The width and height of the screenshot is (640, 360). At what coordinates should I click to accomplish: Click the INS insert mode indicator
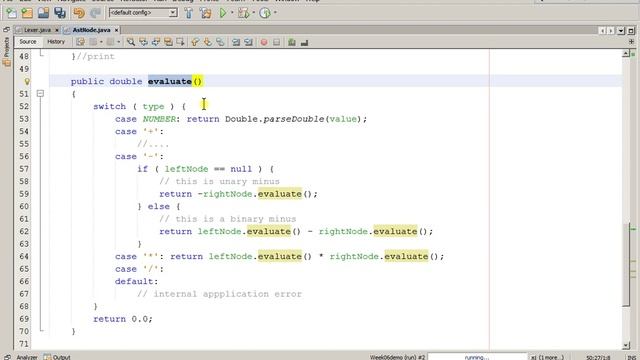coord(631,357)
